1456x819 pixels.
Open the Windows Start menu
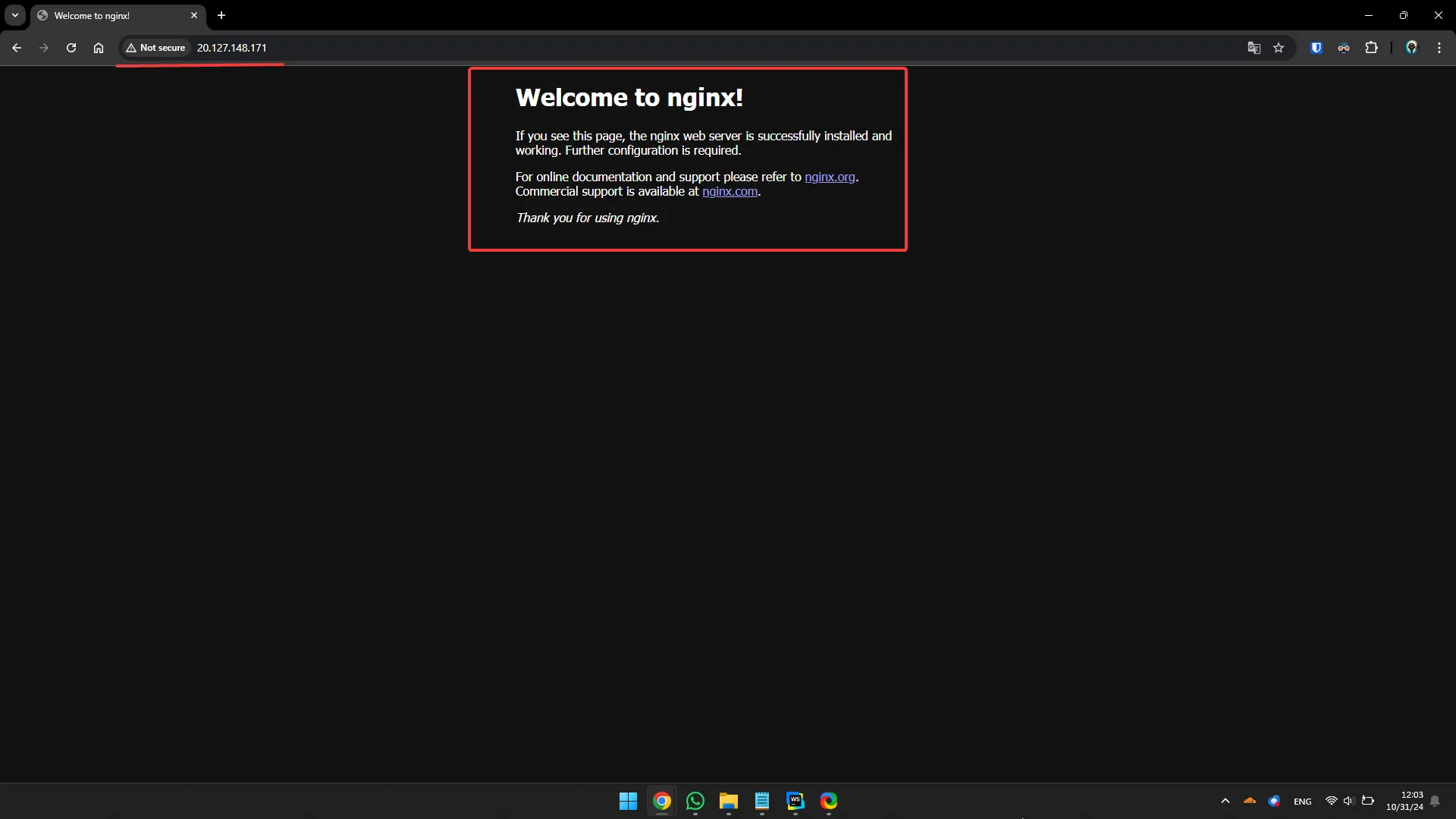click(628, 801)
